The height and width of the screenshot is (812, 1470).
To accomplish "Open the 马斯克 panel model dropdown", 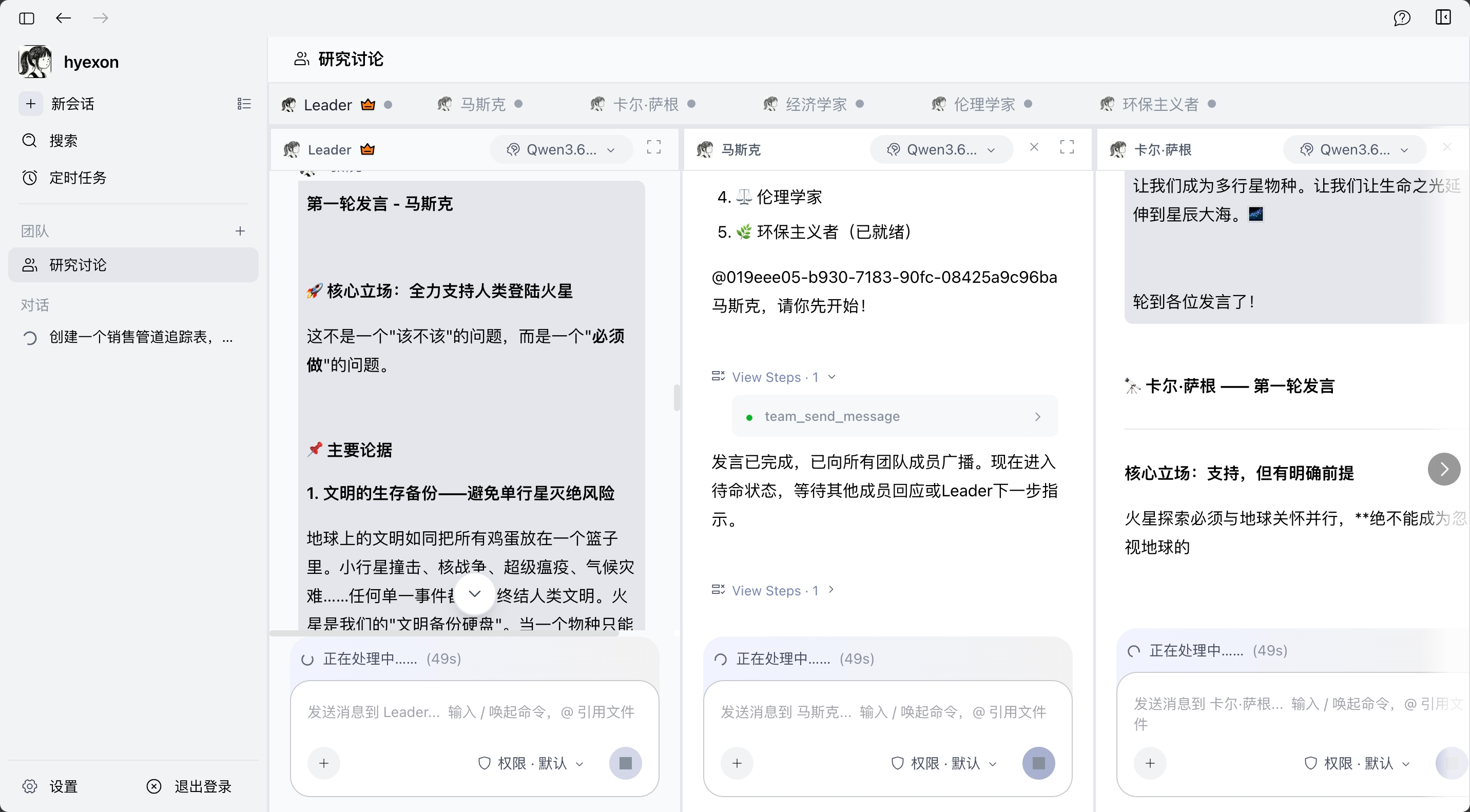I will pos(941,149).
